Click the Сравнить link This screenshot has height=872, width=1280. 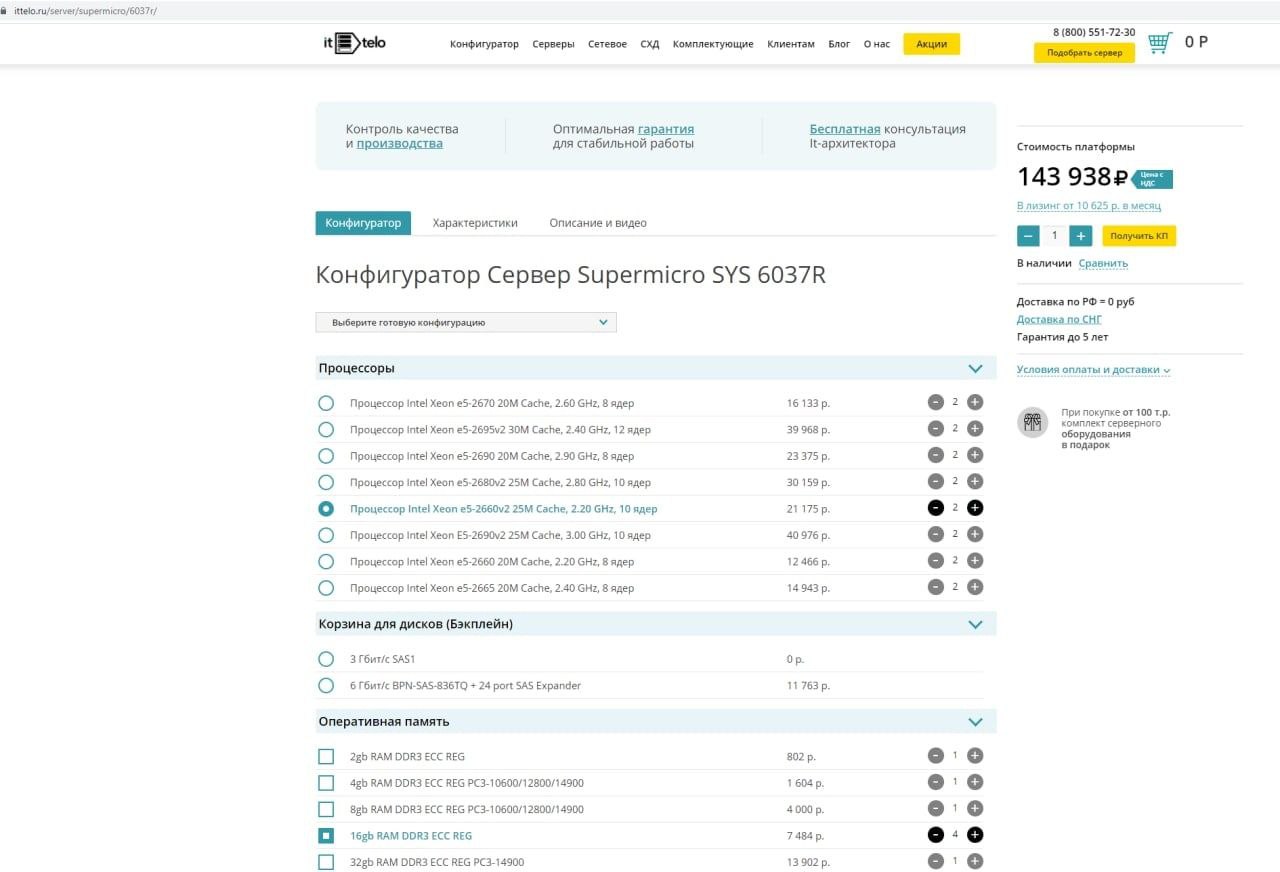(1103, 264)
